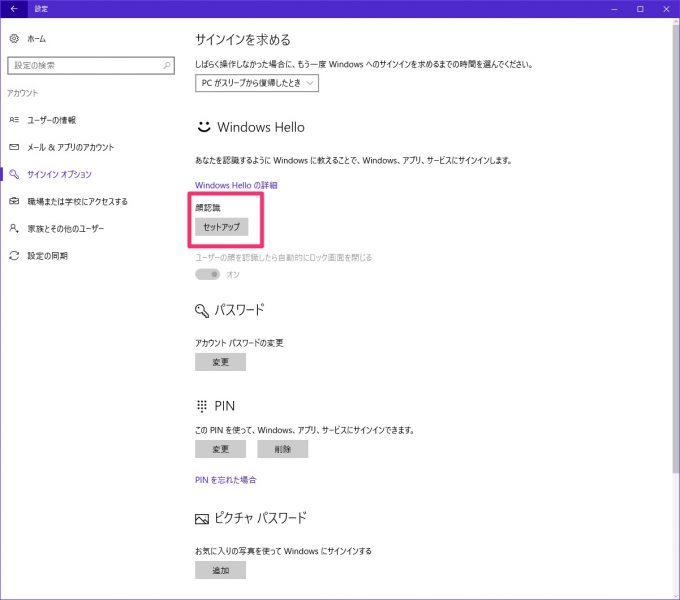The image size is (680, 600).
Task: Select サインイン オプション in the sidebar
Action: pos(59,174)
